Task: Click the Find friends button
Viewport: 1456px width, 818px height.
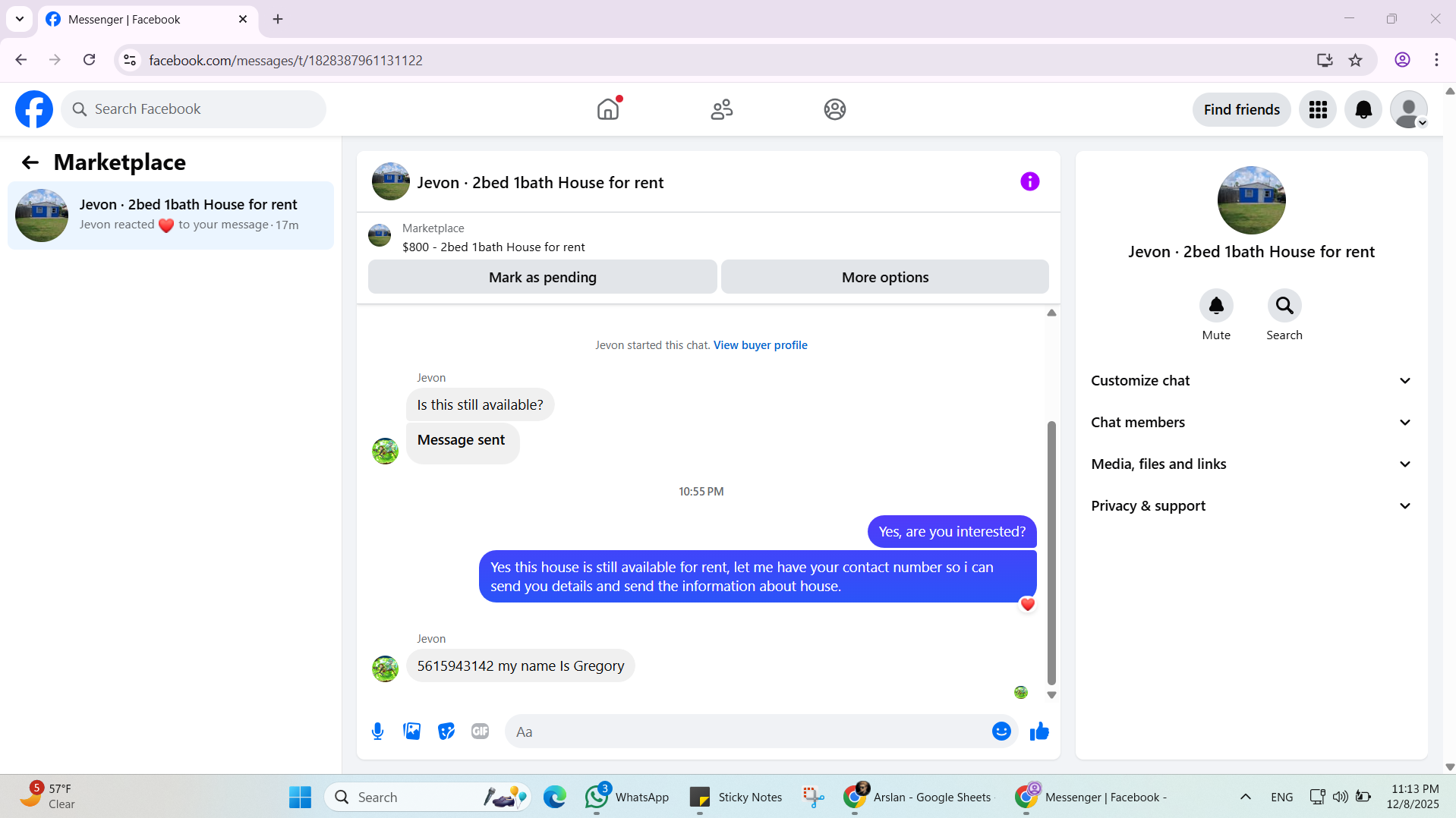Action: (1242, 109)
